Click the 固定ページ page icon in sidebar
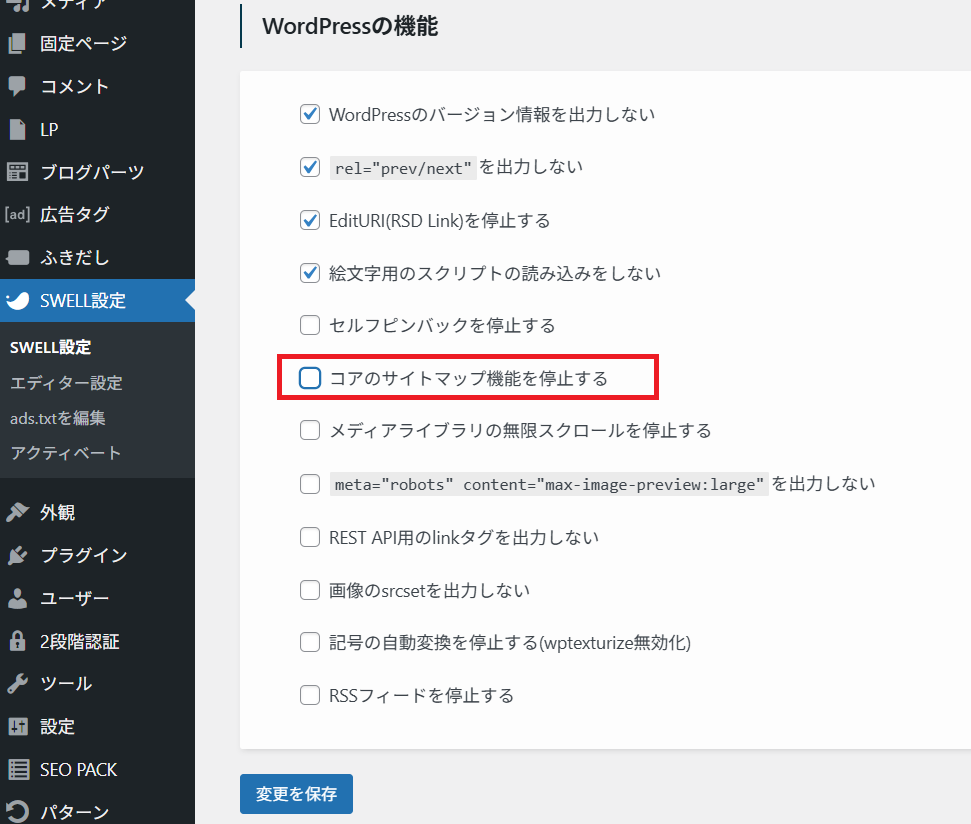 pos(17,44)
